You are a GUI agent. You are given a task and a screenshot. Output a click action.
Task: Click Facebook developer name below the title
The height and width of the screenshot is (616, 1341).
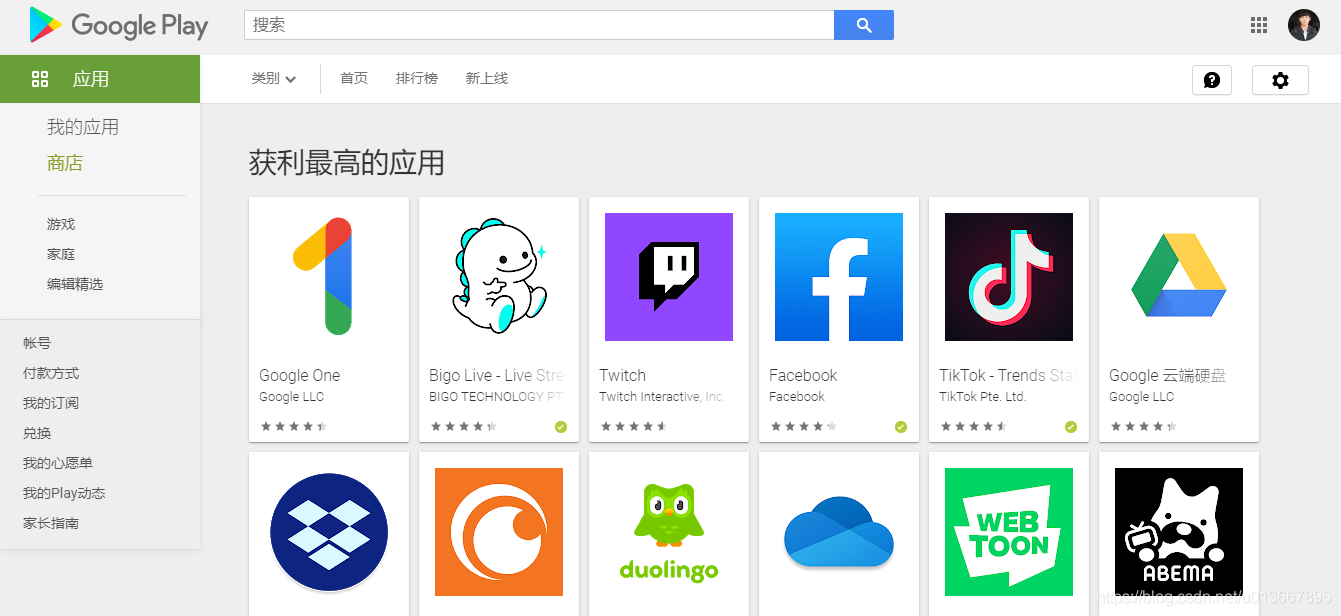[797, 397]
